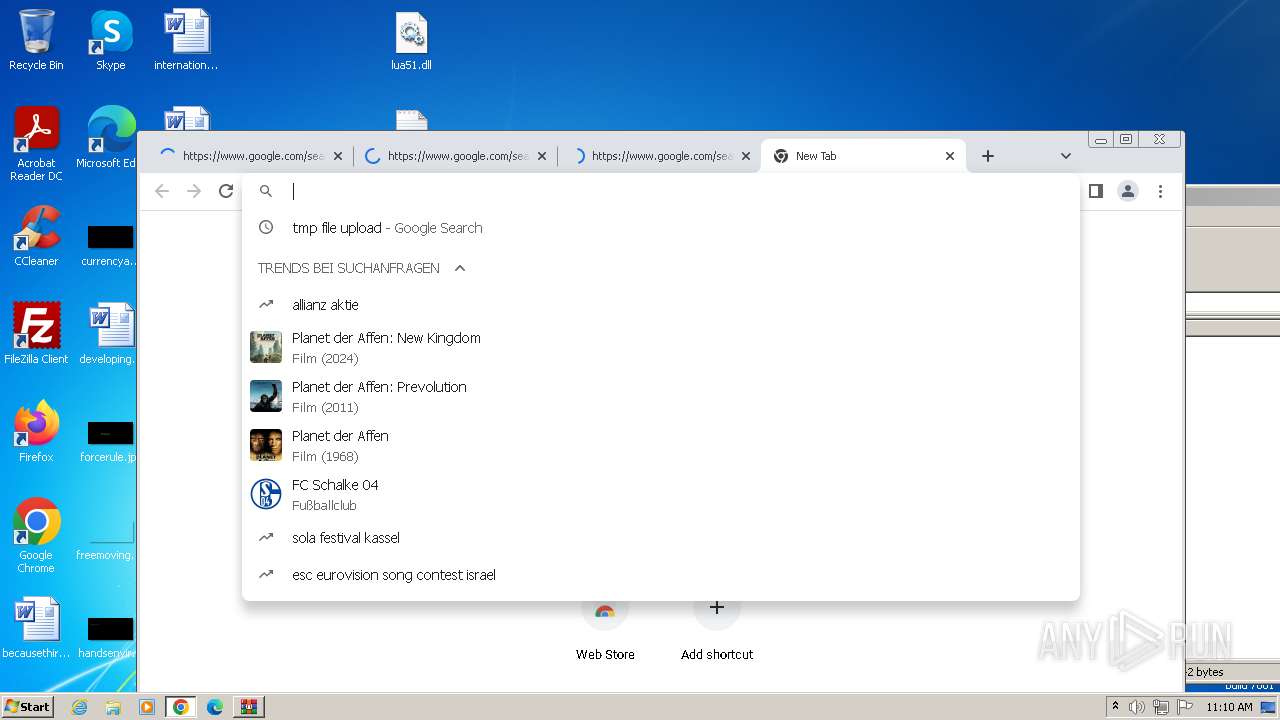Select Planet der Affen: New Kingdom suggestion

(x=660, y=348)
